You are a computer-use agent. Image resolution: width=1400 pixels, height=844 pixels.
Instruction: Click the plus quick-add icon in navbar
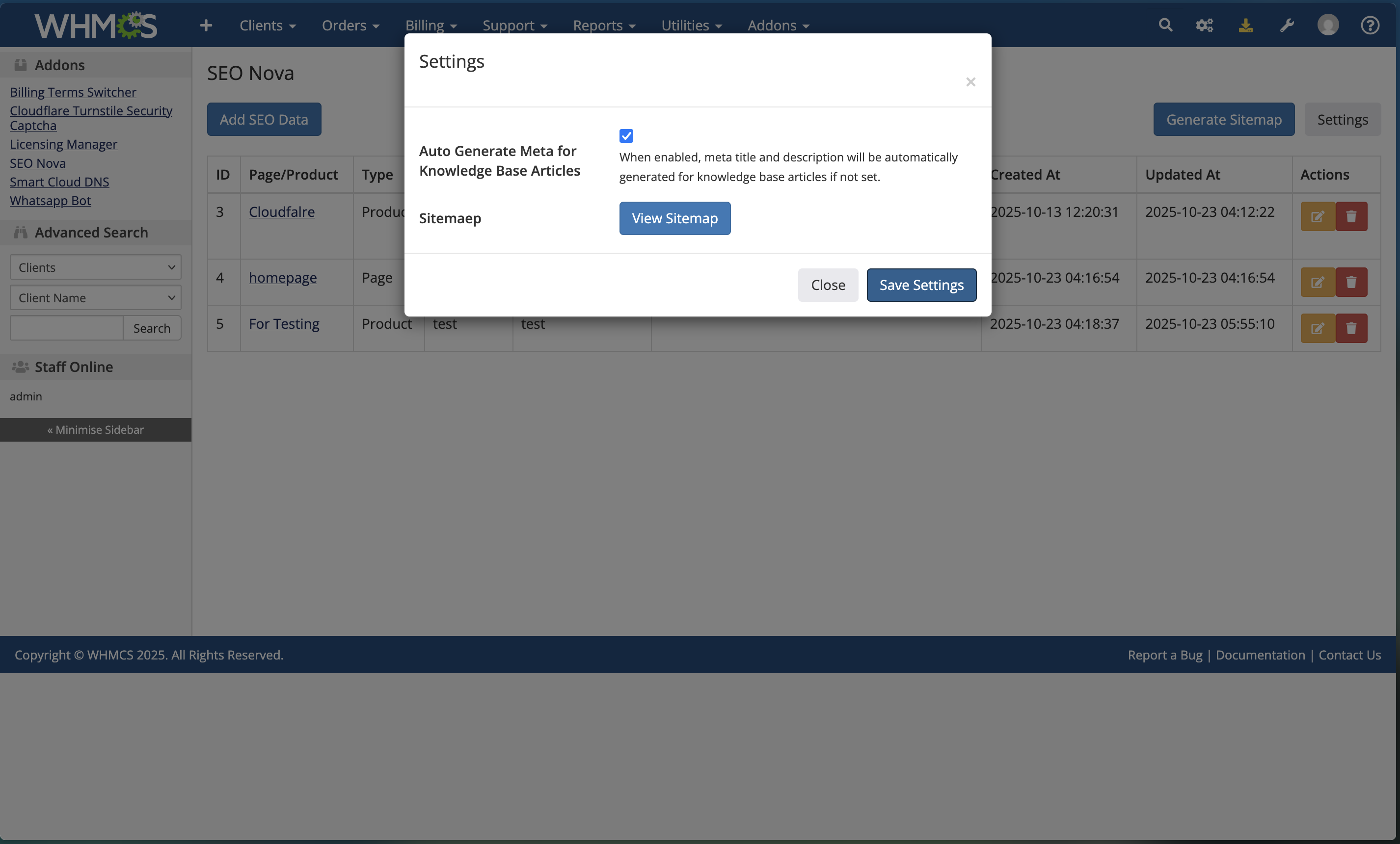click(206, 25)
